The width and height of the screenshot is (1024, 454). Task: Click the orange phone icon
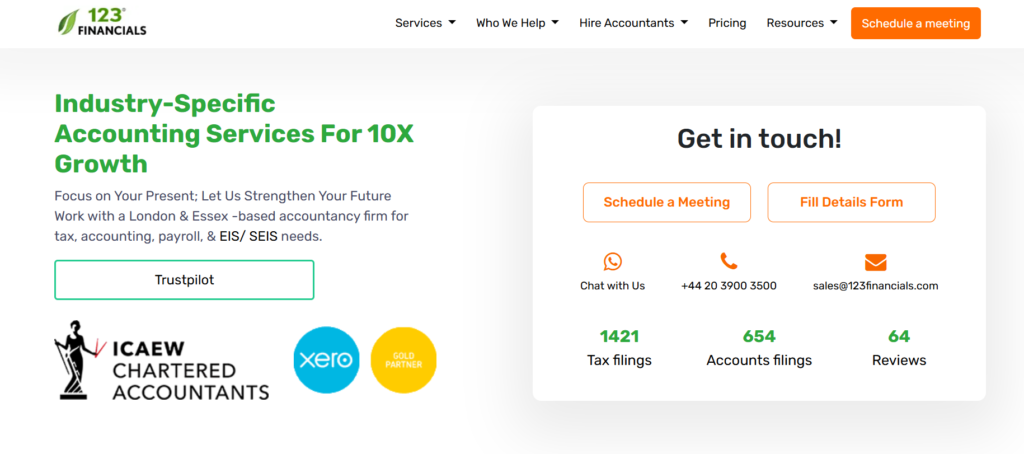729,261
